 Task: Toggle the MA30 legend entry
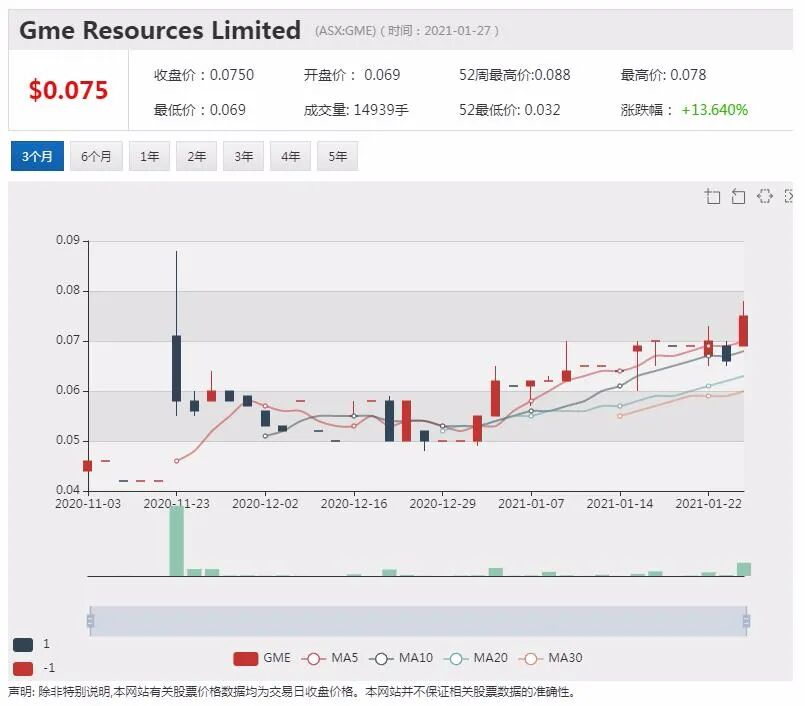(551, 658)
